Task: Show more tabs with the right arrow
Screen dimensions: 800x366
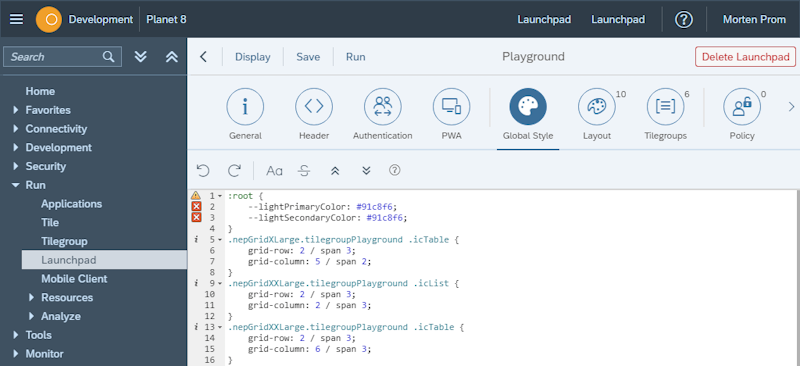Action: [x=791, y=107]
